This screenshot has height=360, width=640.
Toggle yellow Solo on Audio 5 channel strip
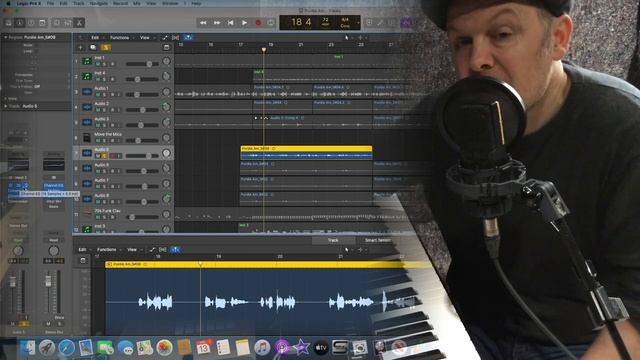24,324
